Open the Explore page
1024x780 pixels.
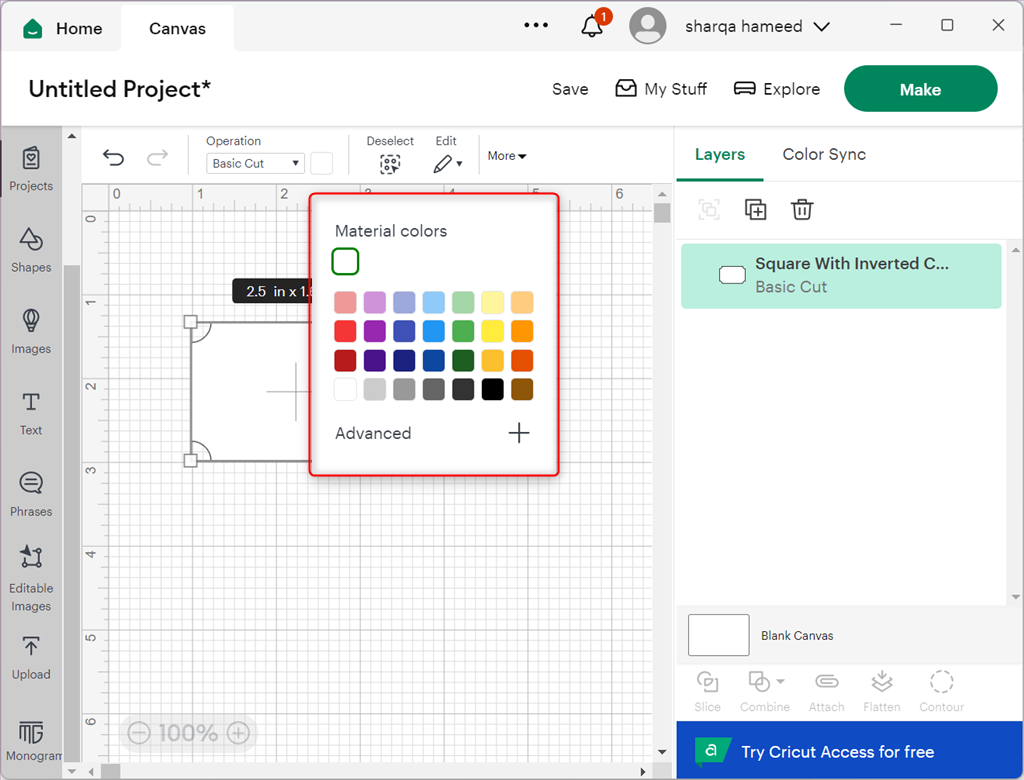[776, 89]
